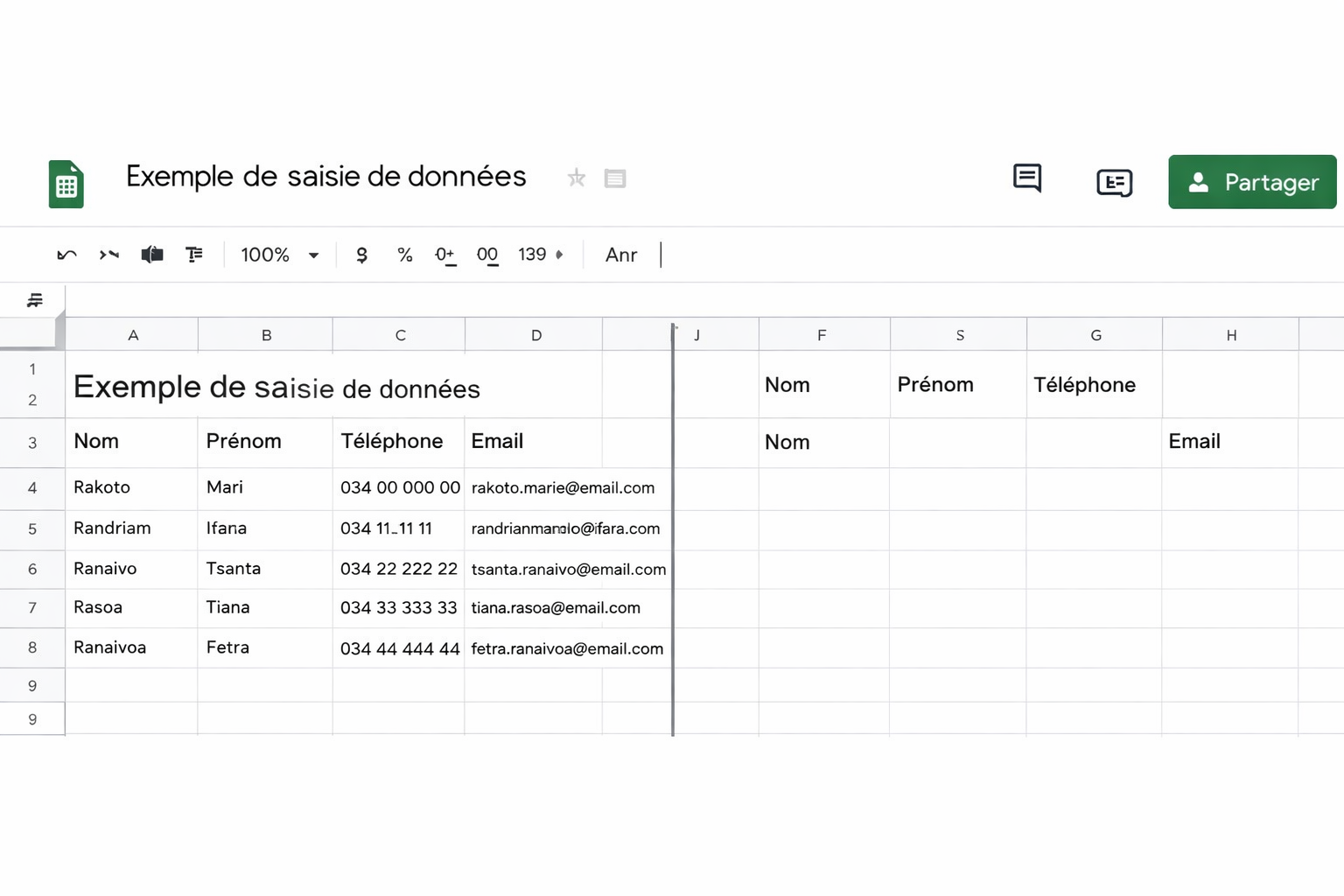1344x896 pixels.
Task: Select the phone cell '034 00 000 00'
Action: click(399, 488)
